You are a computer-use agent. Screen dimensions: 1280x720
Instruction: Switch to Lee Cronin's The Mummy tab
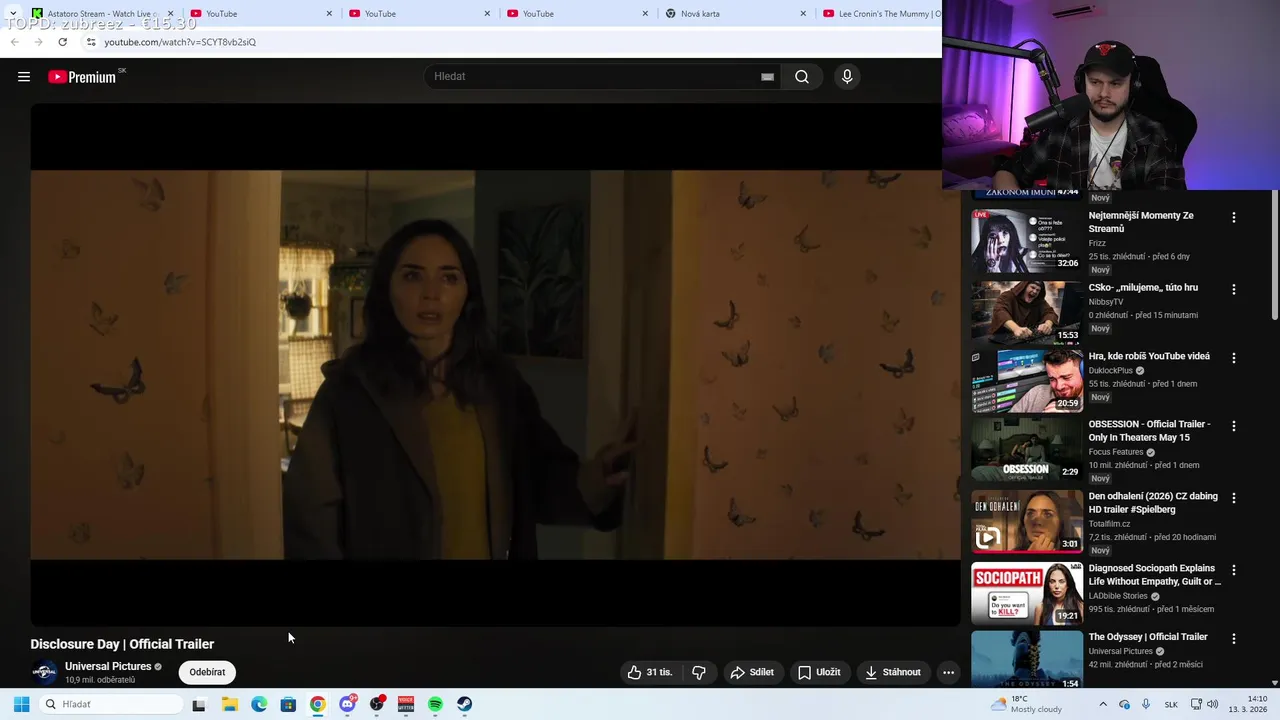point(880,14)
